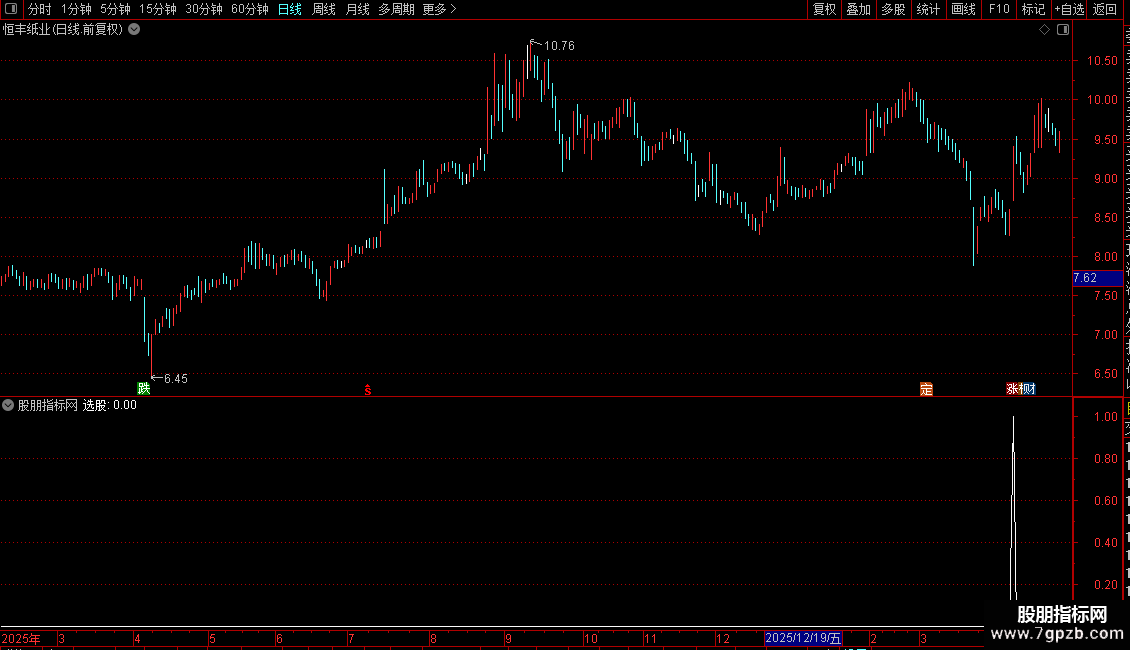Toggle the right side panel icon

1063,30
